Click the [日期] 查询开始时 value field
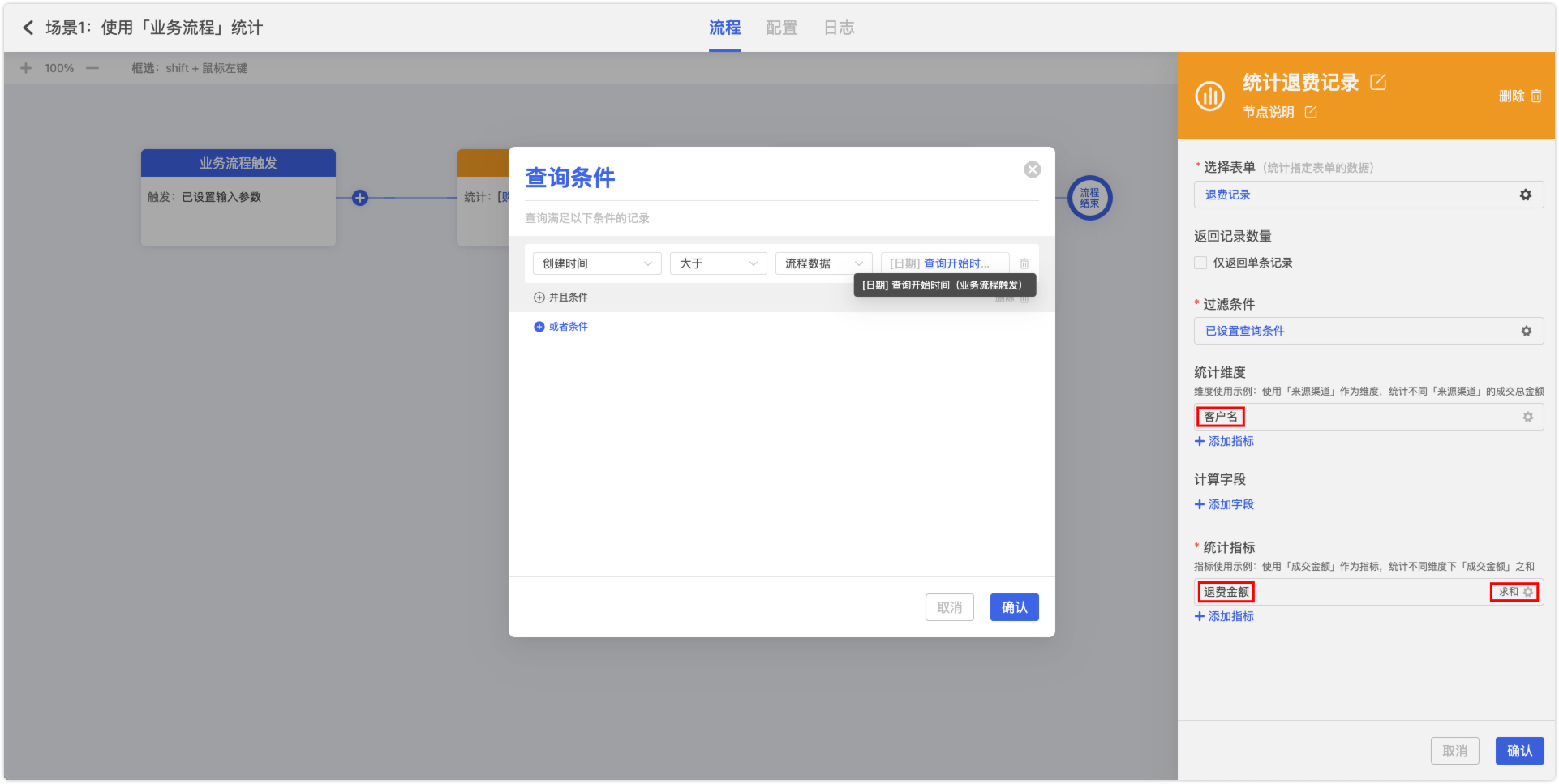The image size is (1559, 784). pos(944,263)
